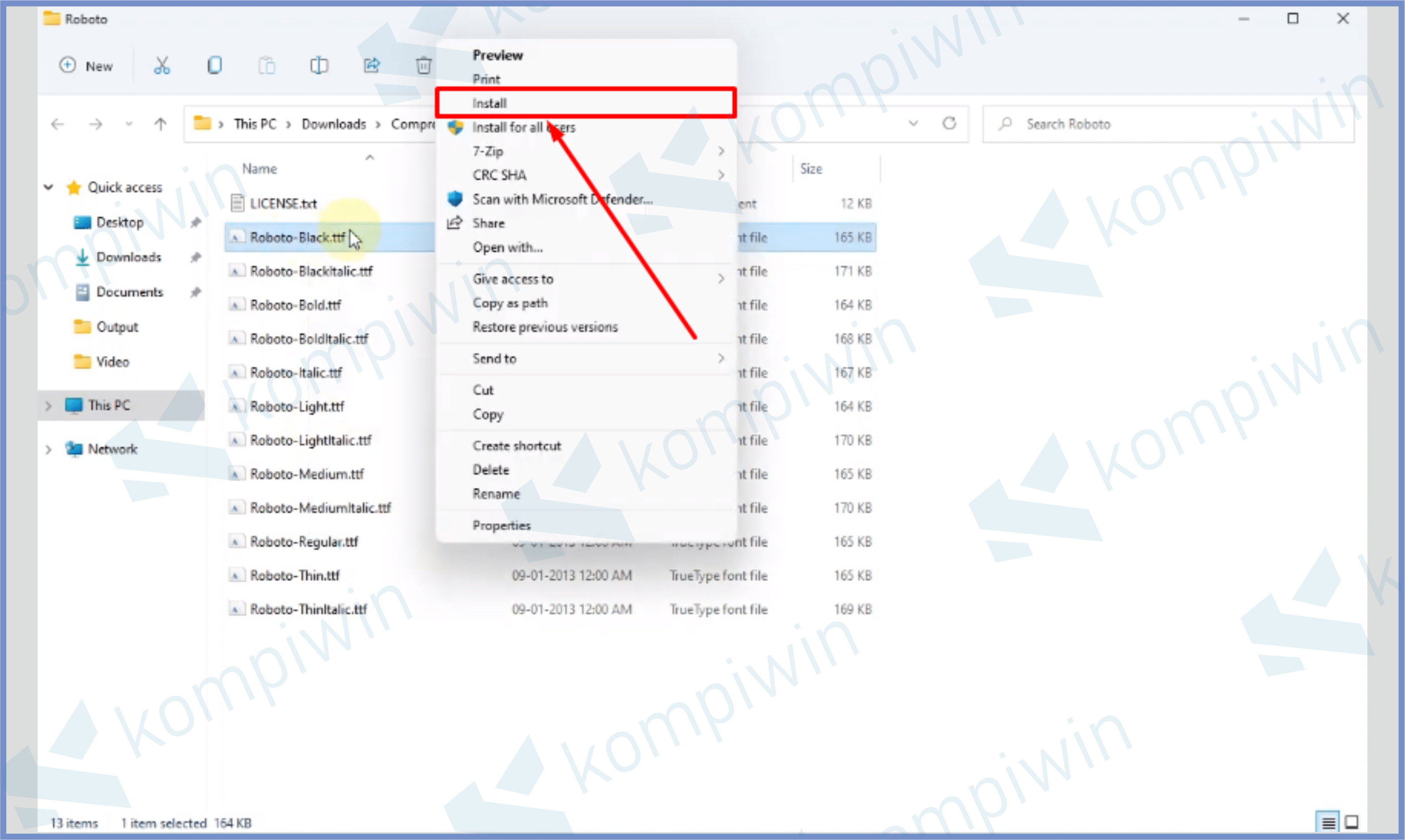Open the Downloads folder shortcut
1405x840 pixels.
(x=127, y=257)
